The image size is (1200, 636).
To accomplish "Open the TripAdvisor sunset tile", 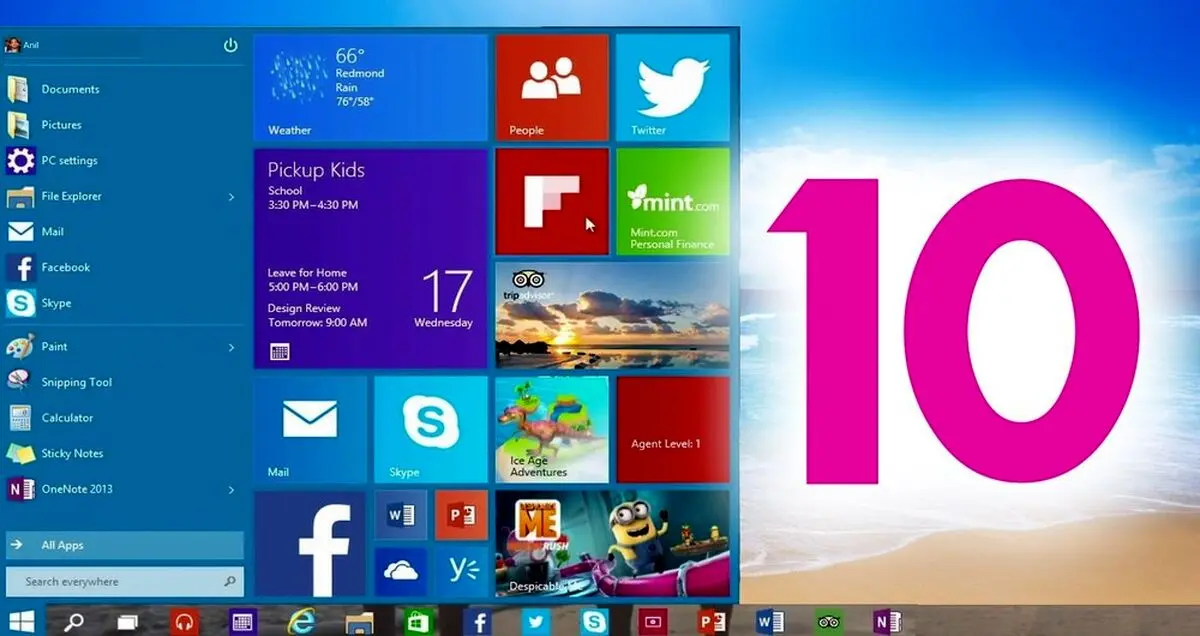I will point(612,316).
